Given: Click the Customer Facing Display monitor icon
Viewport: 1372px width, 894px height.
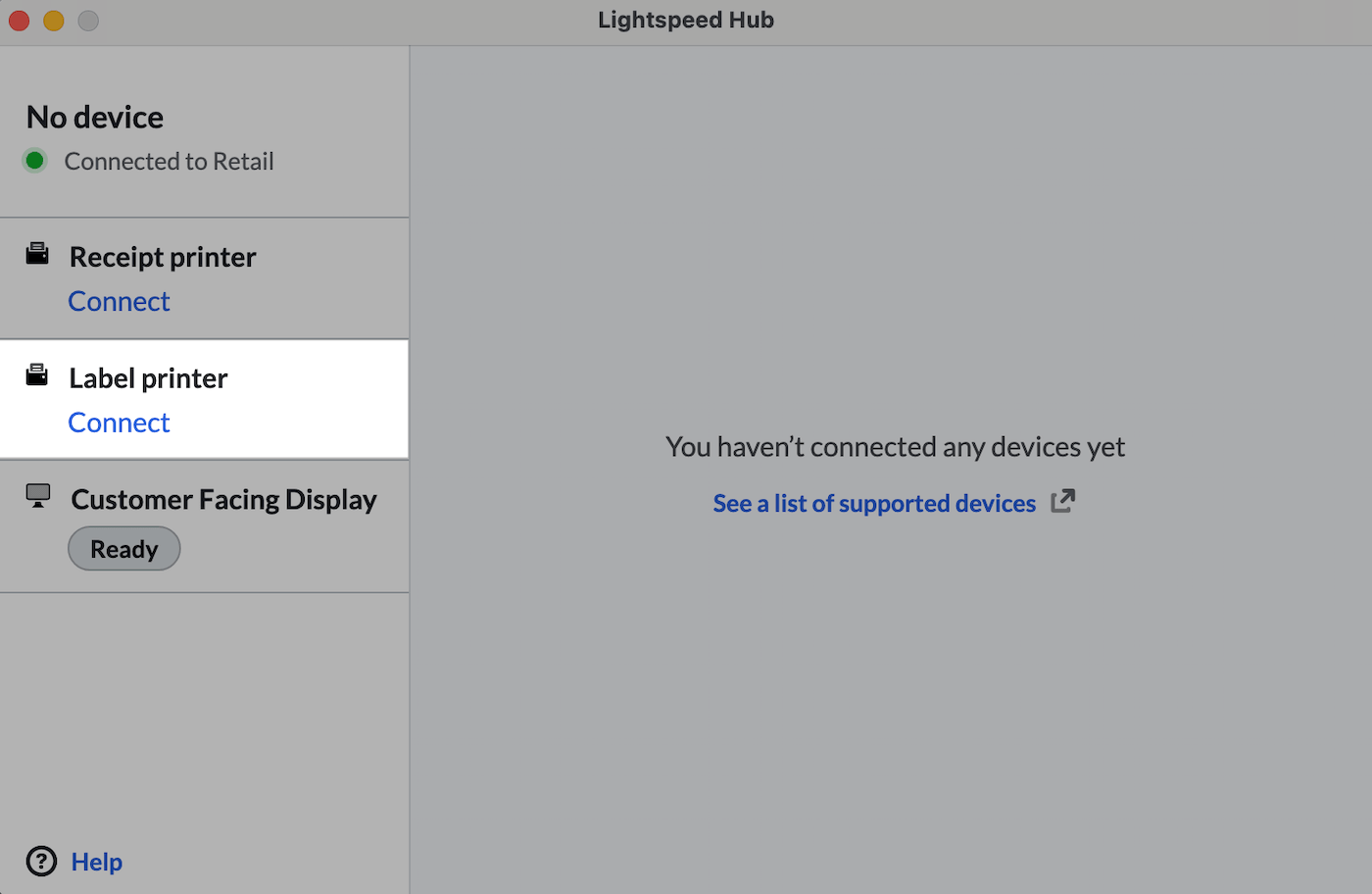Looking at the screenshot, I should (x=38, y=496).
